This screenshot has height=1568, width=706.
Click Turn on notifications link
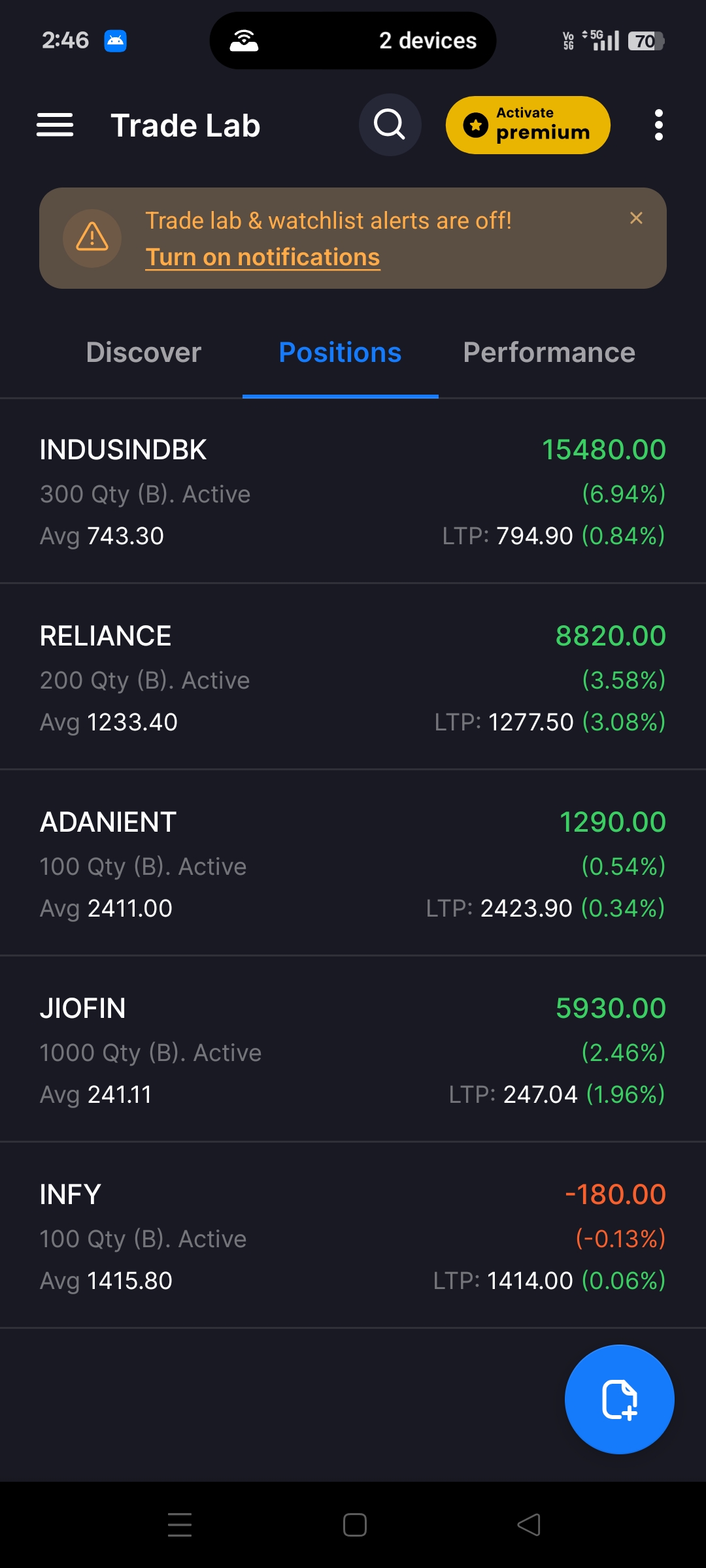coord(263,257)
